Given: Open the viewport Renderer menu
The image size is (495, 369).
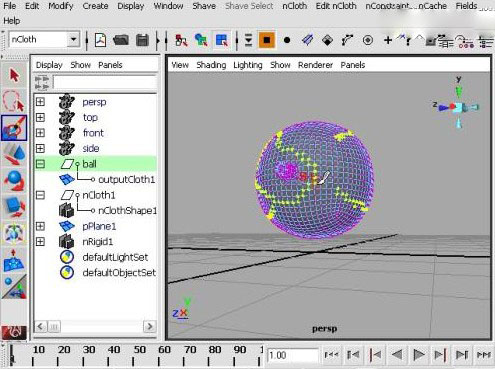Looking at the screenshot, I should [315, 65].
